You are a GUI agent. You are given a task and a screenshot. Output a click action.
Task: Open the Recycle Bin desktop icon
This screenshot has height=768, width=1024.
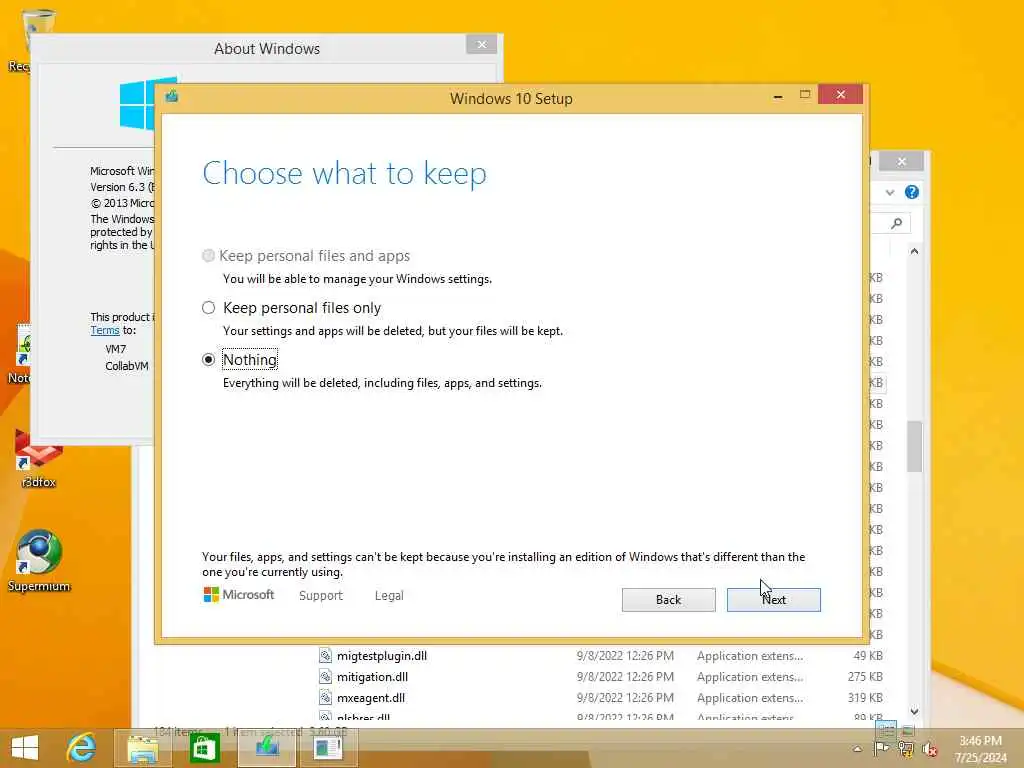pyautogui.click(x=38, y=39)
